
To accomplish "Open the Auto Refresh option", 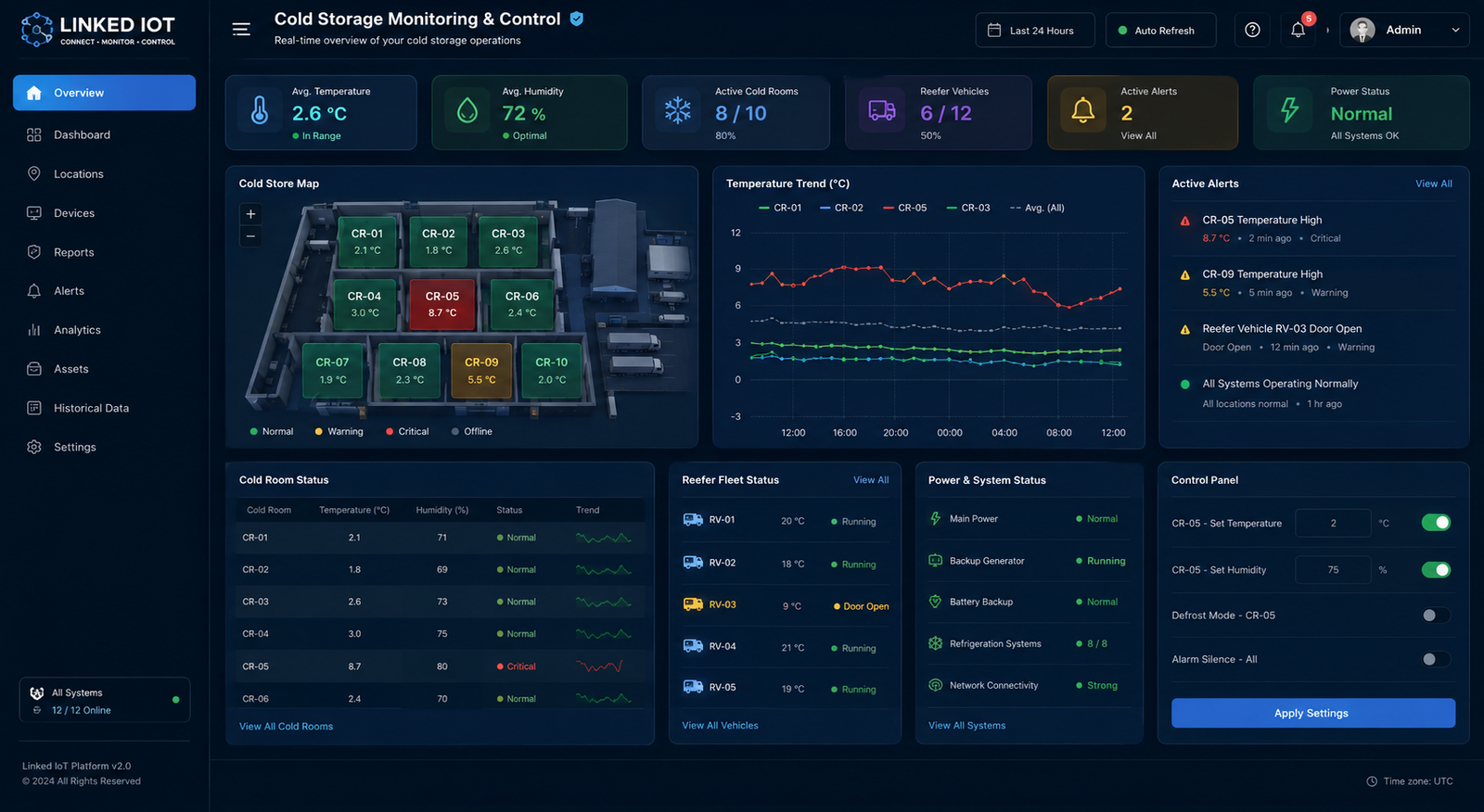I will coord(1161,31).
